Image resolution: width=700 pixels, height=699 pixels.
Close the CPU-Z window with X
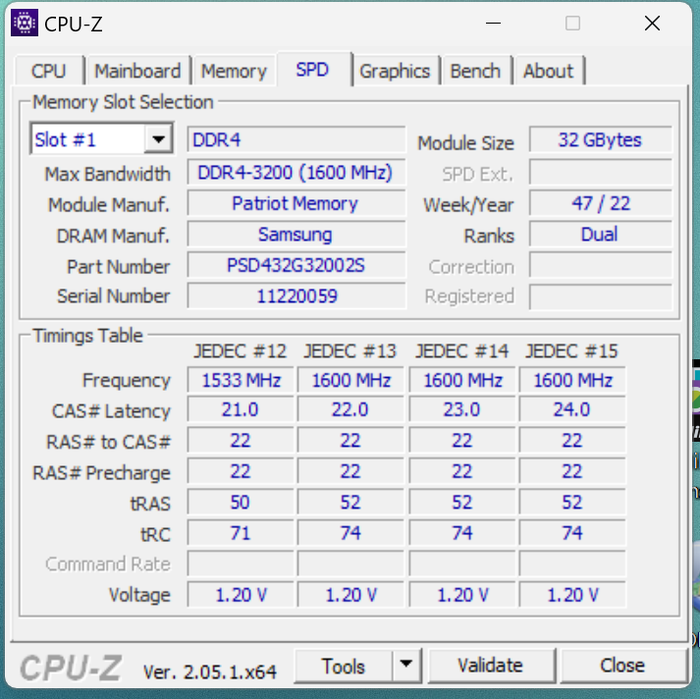(x=652, y=23)
